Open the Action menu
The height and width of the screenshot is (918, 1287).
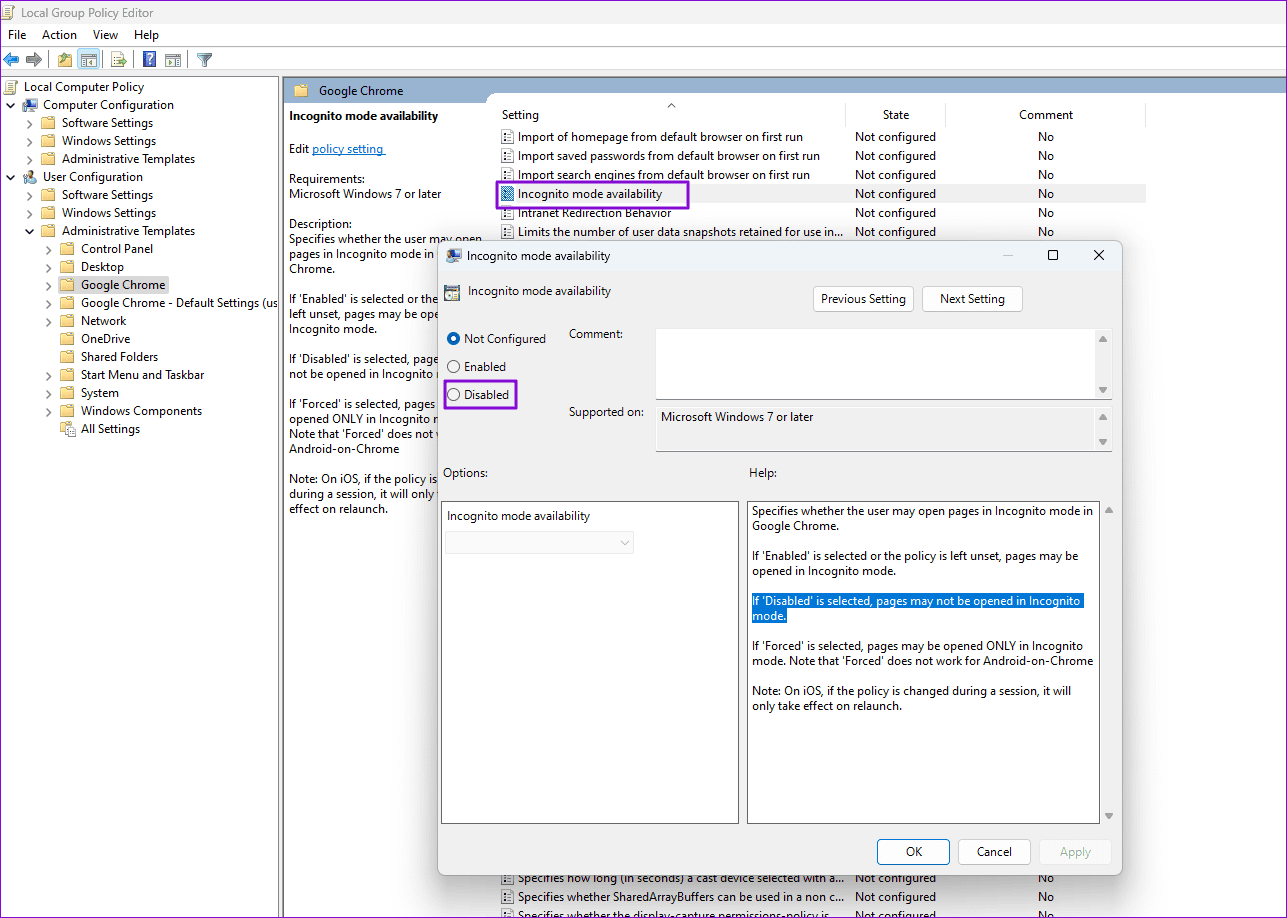[x=59, y=34]
